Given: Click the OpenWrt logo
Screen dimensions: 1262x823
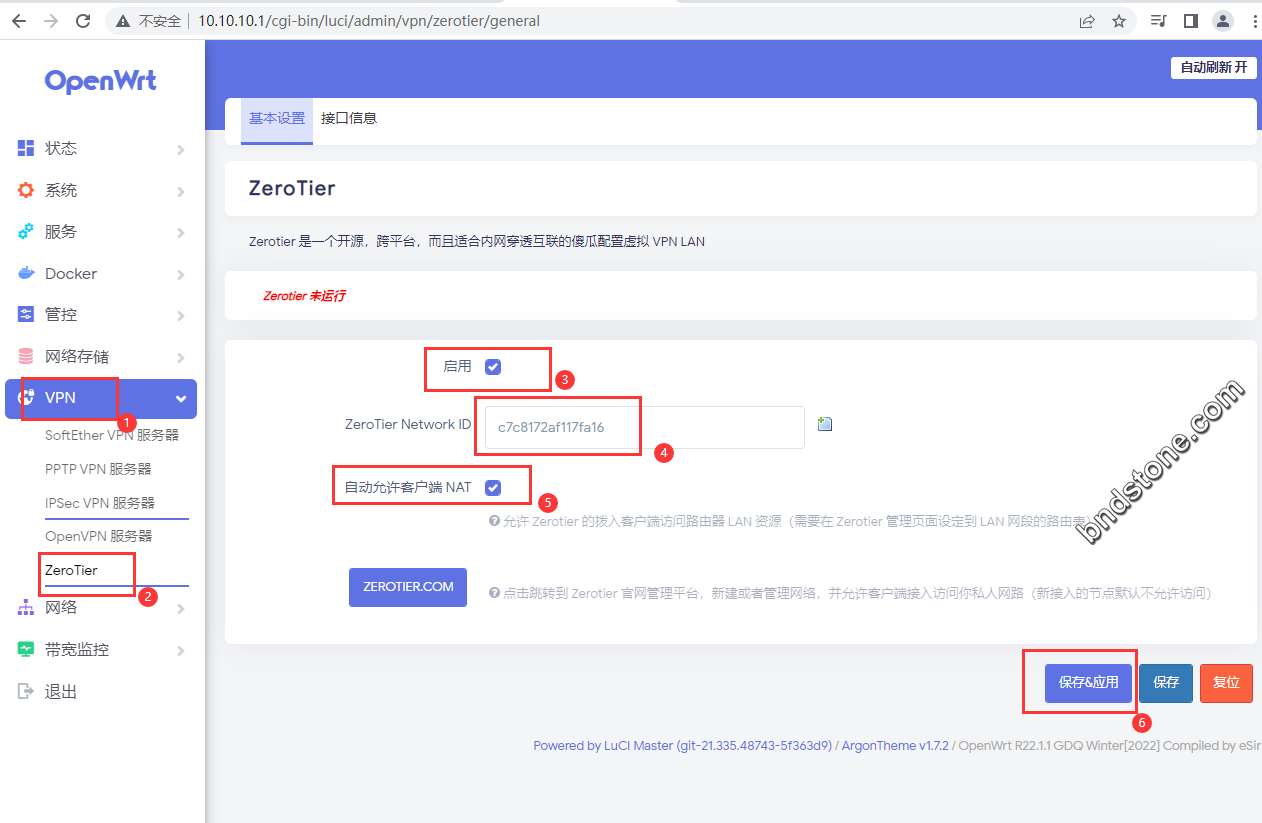Looking at the screenshot, I should 101,81.
